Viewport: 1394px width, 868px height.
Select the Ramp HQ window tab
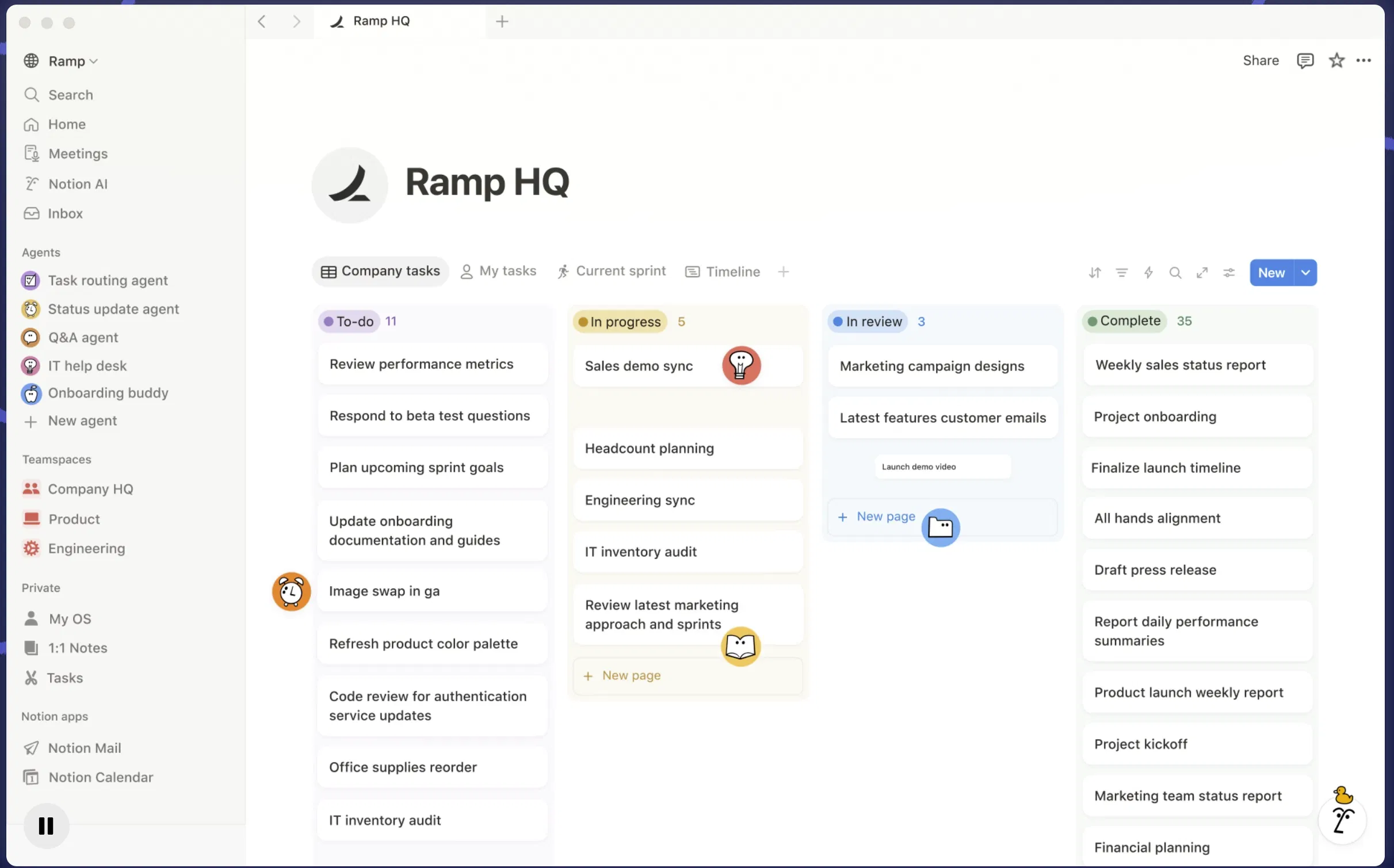400,21
